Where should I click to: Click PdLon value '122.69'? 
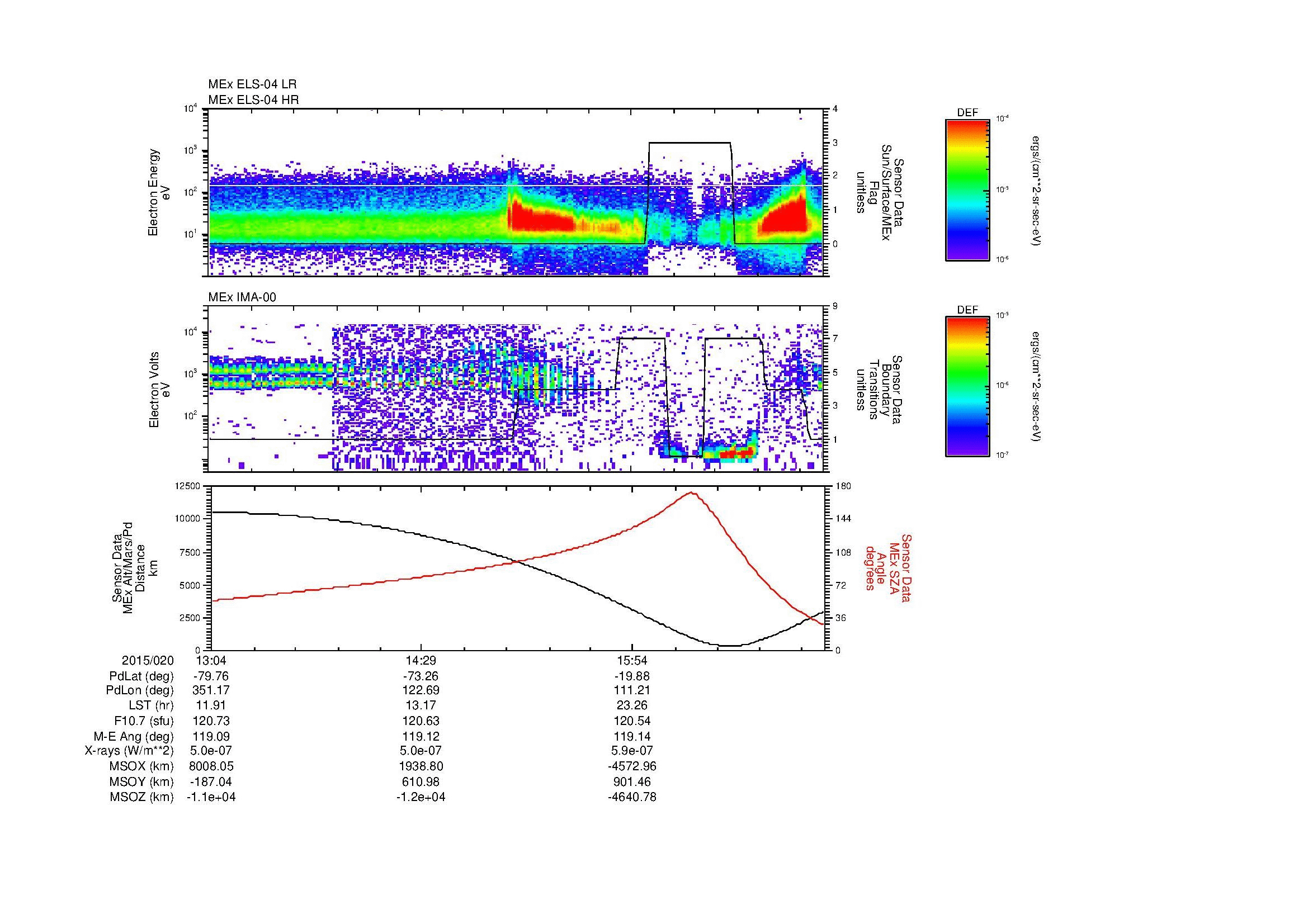click(421, 690)
